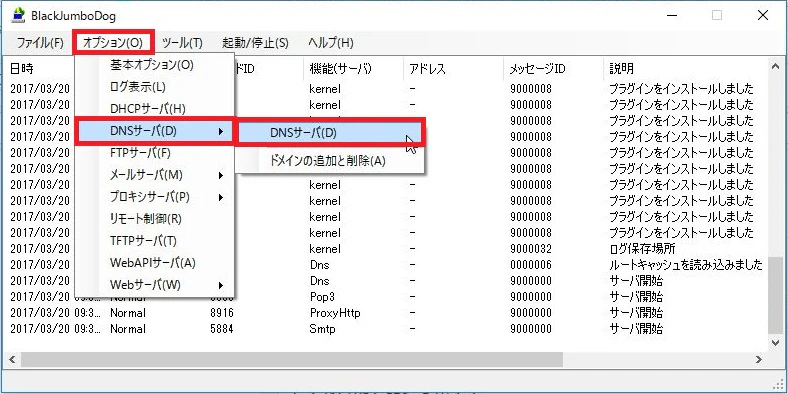Maximize the BlackJumboDog window
Viewport: 788px width, 394px height.
point(717,16)
